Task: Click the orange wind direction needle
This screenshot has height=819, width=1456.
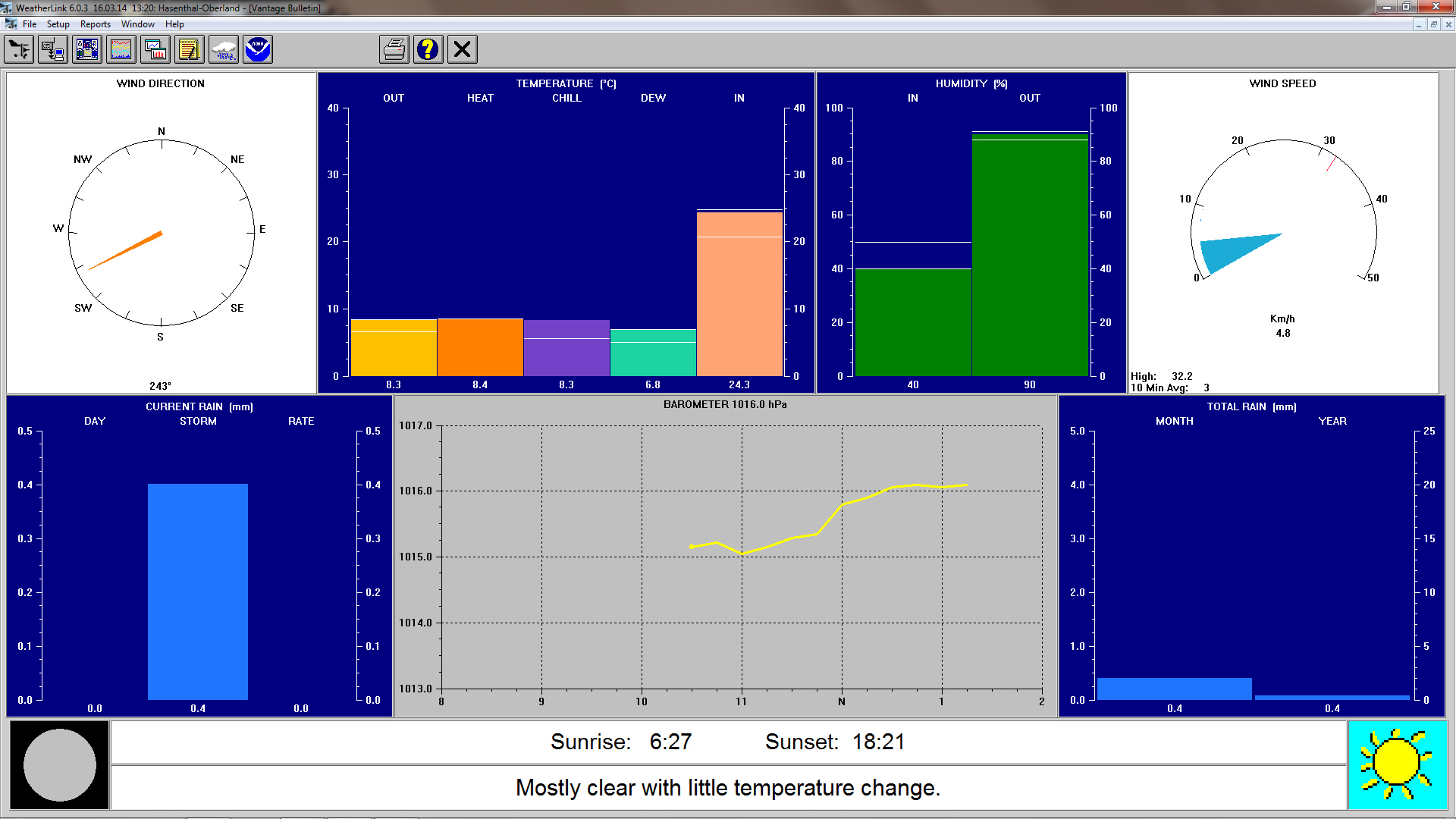Action: pos(126,250)
